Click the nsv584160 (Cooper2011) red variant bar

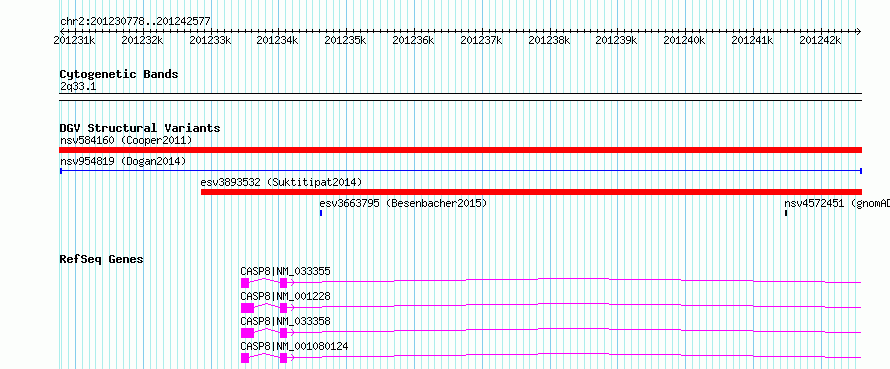tap(460, 150)
